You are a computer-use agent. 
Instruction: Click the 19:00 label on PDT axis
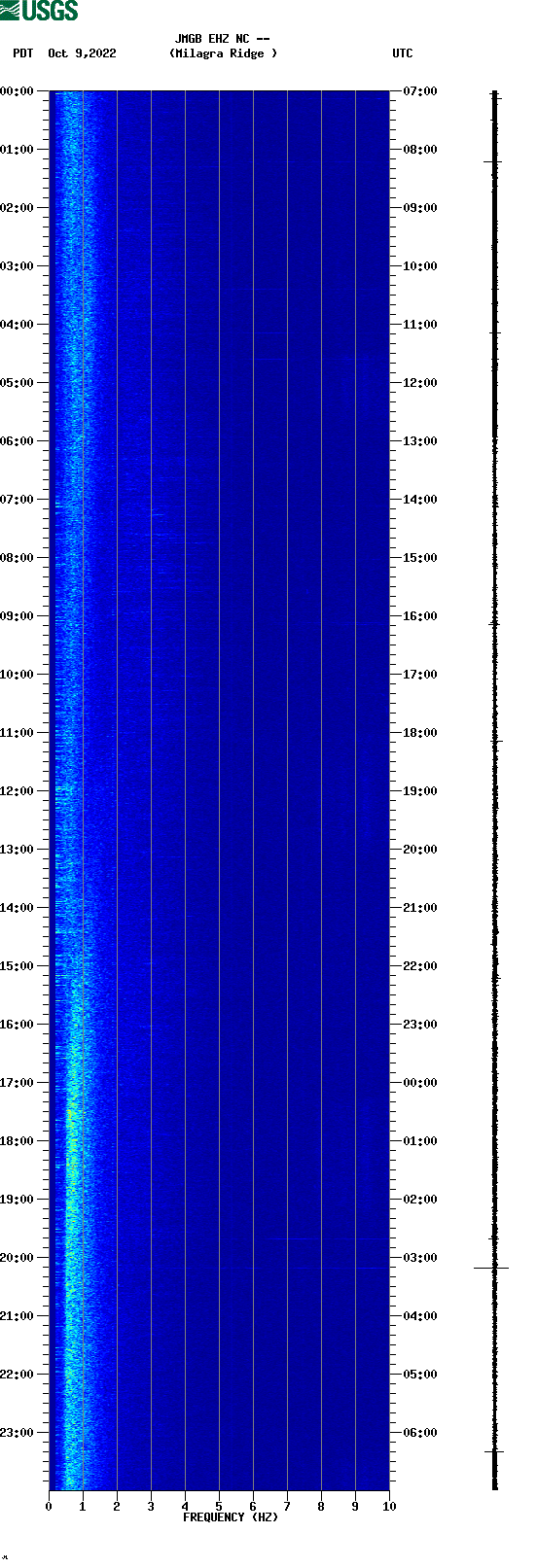pos(18,1200)
